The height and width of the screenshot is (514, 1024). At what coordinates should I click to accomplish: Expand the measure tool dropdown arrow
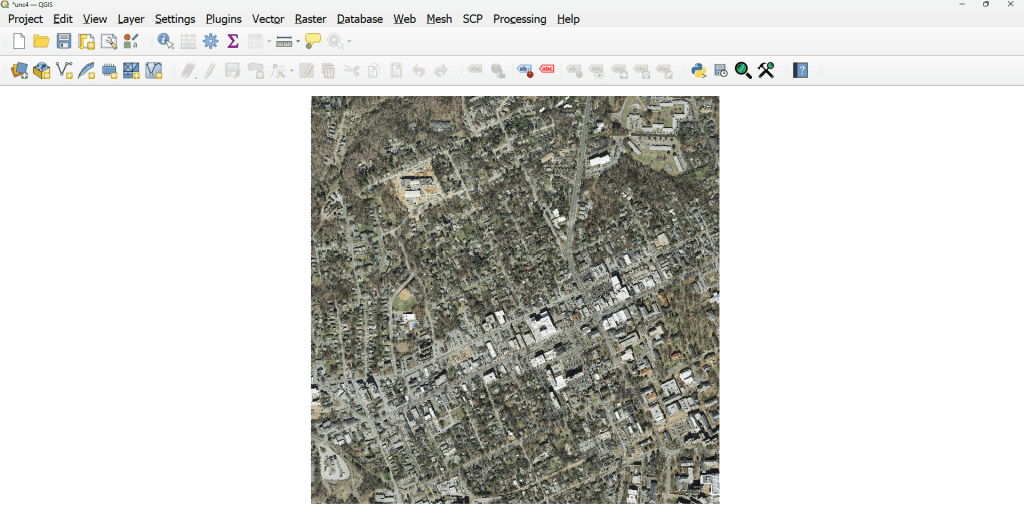click(298, 42)
